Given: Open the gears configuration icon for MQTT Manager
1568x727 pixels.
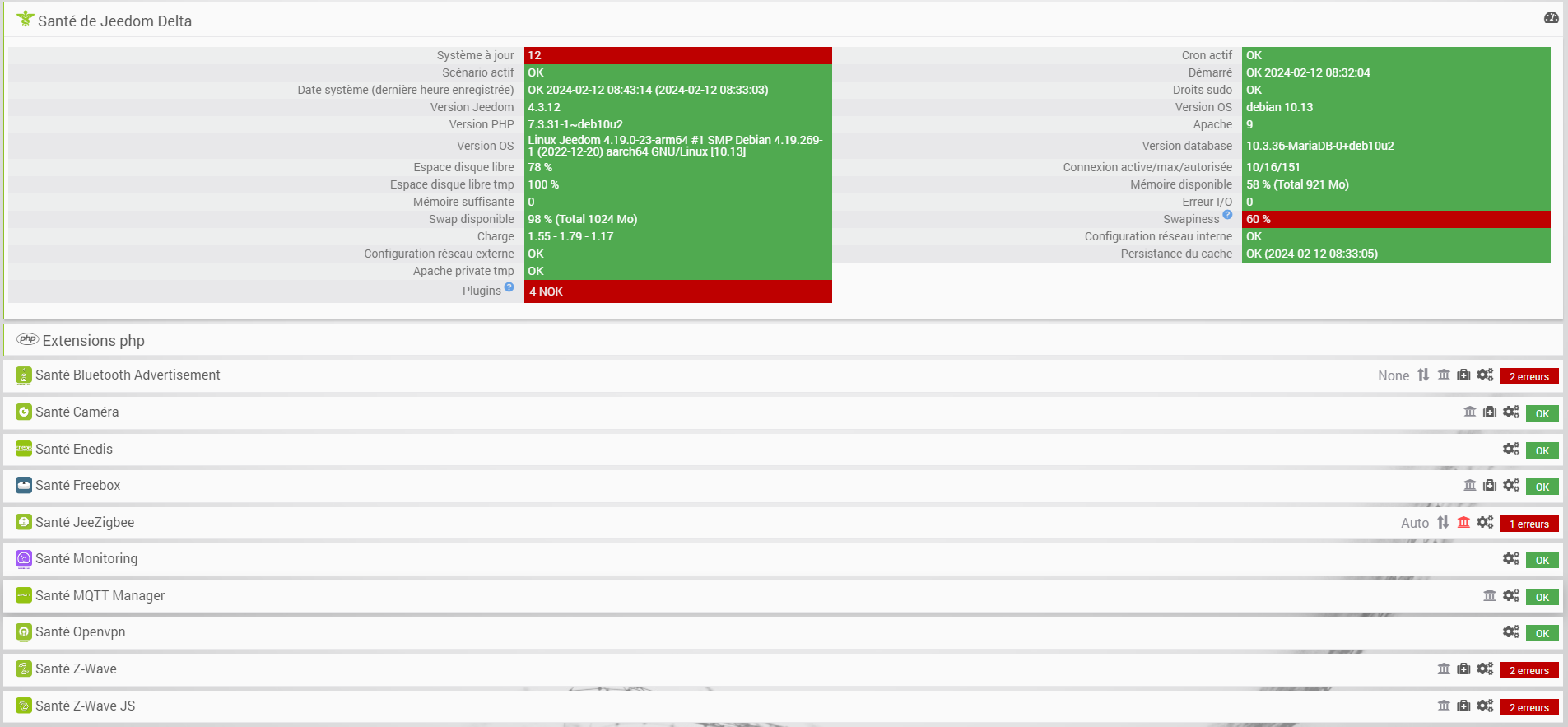Looking at the screenshot, I should coord(1511,595).
